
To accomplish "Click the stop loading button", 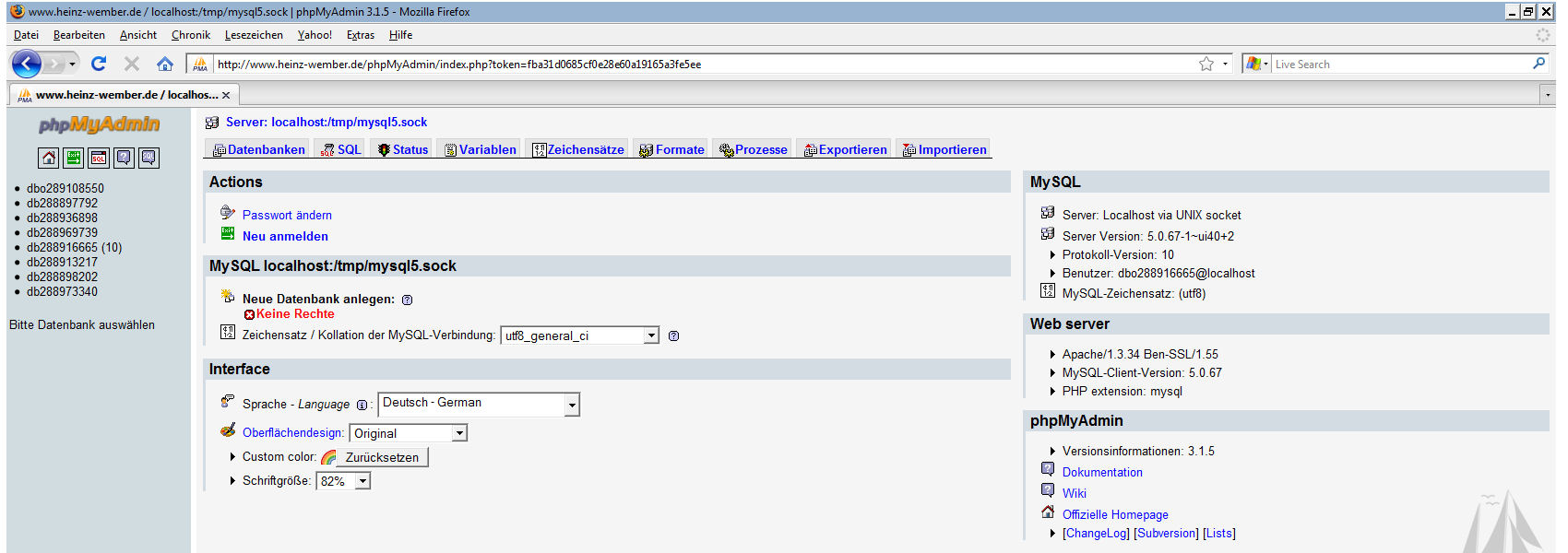I will pyautogui.click(x=132, y=64).
